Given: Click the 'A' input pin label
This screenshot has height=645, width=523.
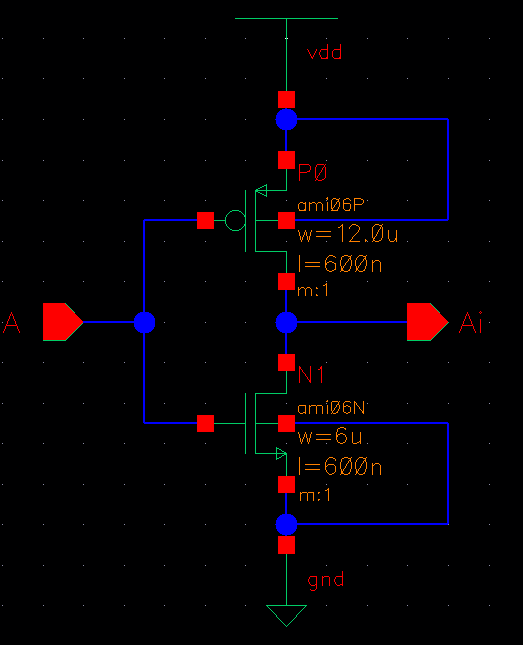Looking at the screenshot, I should [11, 322].
